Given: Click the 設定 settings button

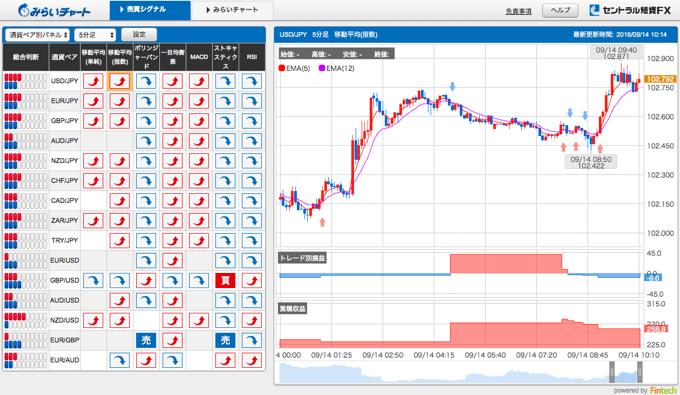Looking at the screenshot, I should 139,34.
